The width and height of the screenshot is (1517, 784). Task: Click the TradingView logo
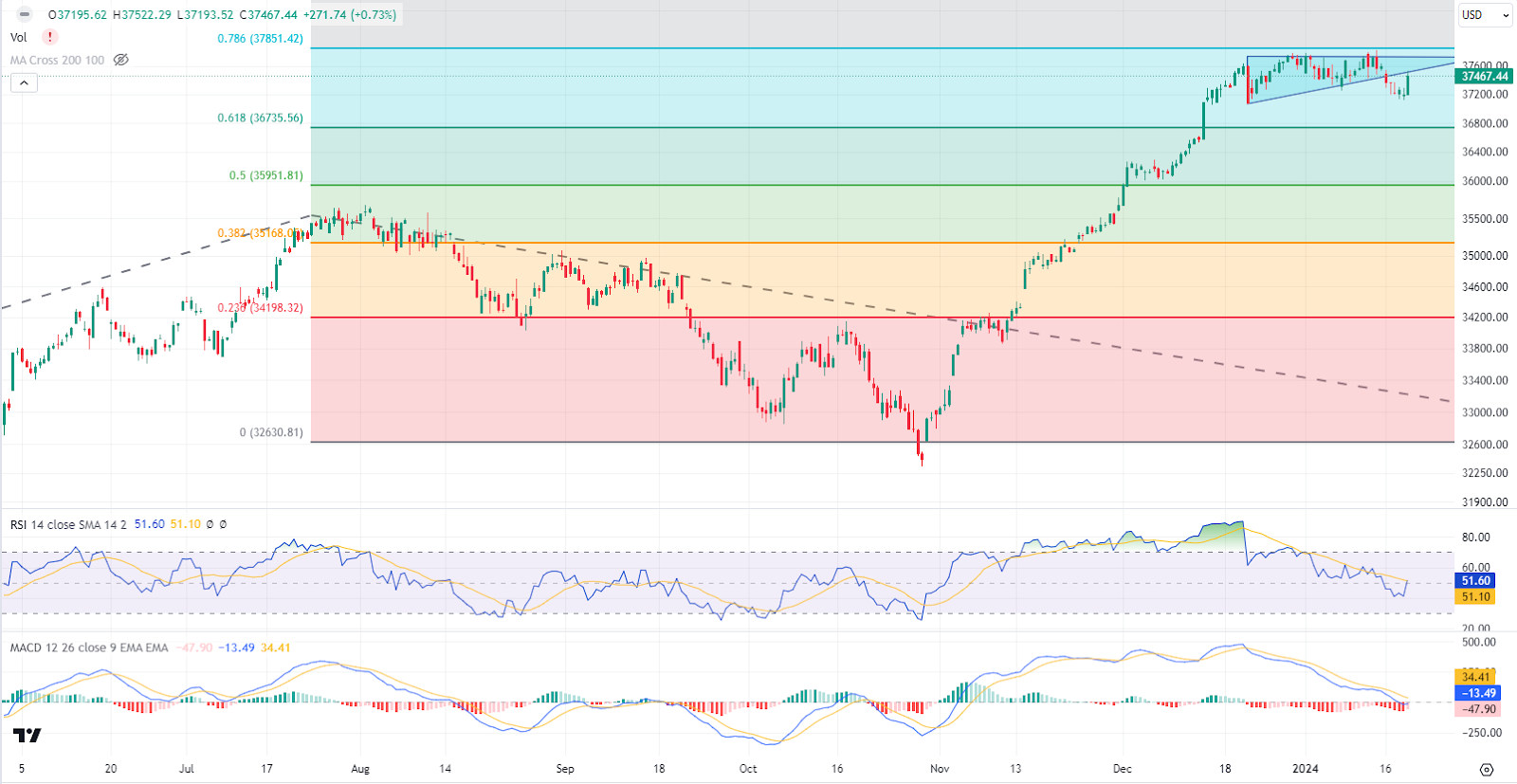[x=27, y=735]
